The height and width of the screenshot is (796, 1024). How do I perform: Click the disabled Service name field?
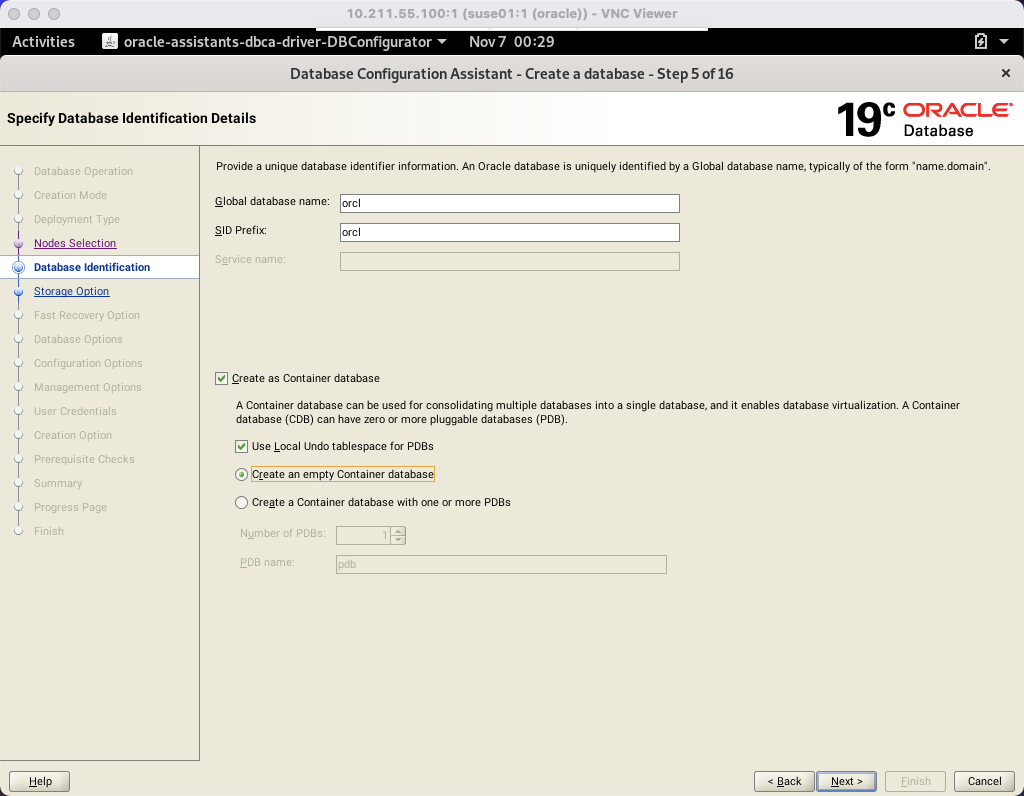[x=509, y=261]
